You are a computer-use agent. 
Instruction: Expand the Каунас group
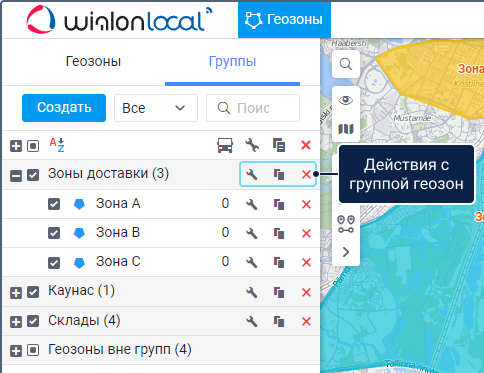[16, 293]
